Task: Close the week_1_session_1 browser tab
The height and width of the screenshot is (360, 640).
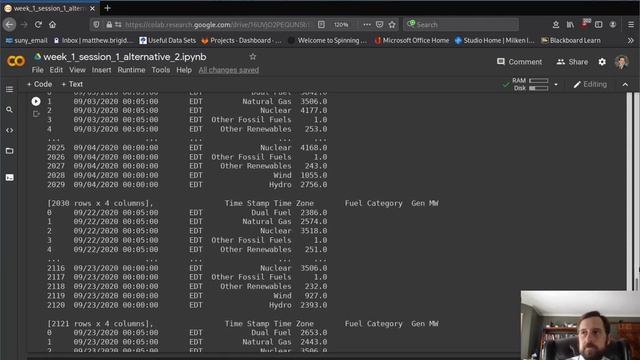Action: [x=93, y=8]
